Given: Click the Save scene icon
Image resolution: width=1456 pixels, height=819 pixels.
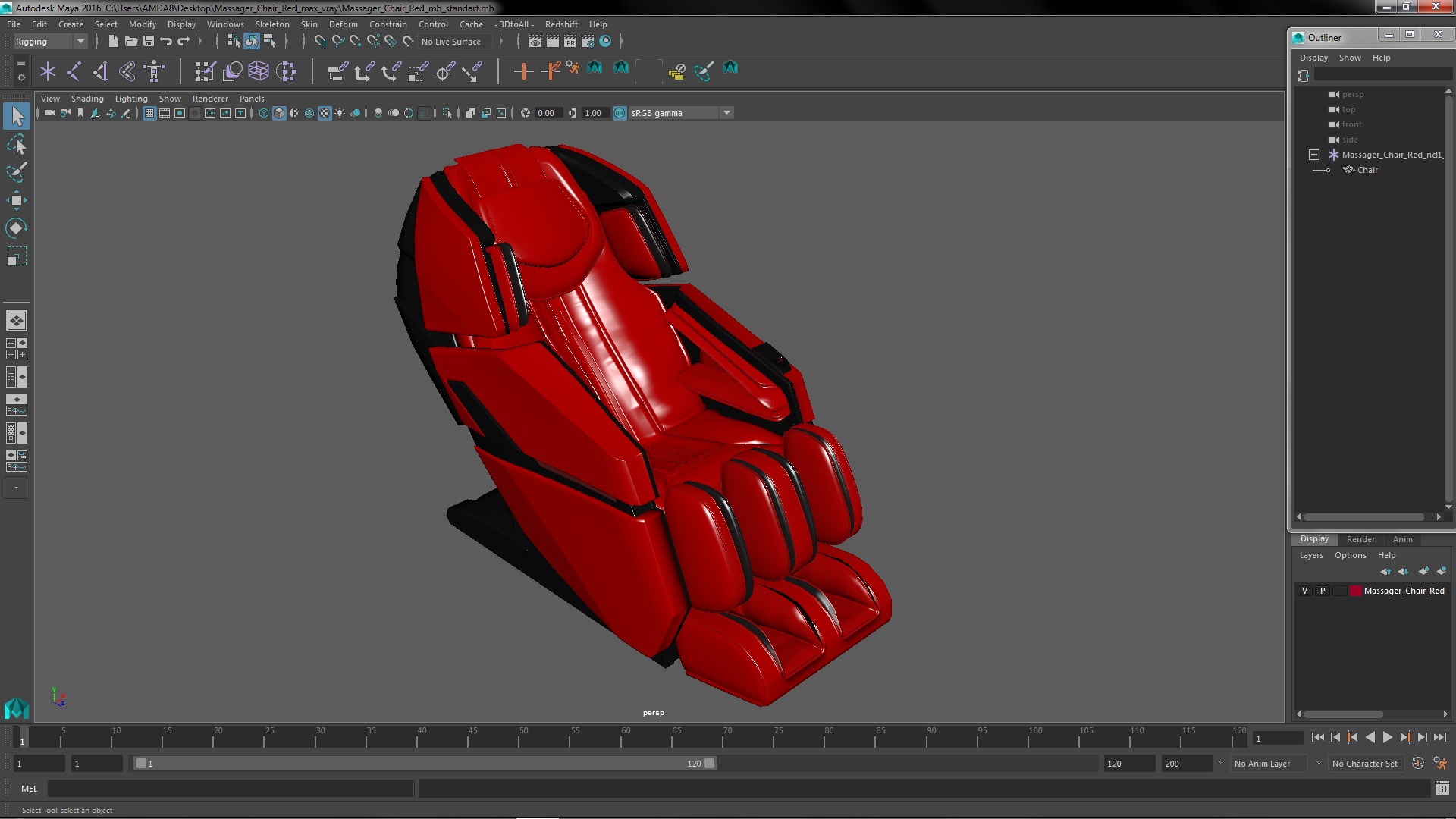Looking at the screenshot, I should click(149, 42).
